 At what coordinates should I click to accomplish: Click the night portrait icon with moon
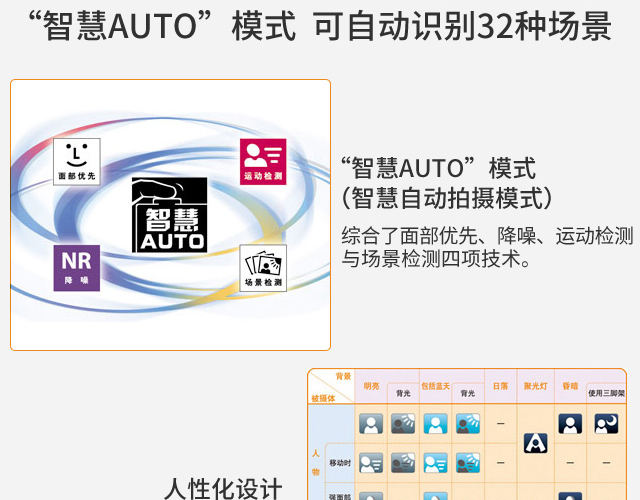(606, 424)
